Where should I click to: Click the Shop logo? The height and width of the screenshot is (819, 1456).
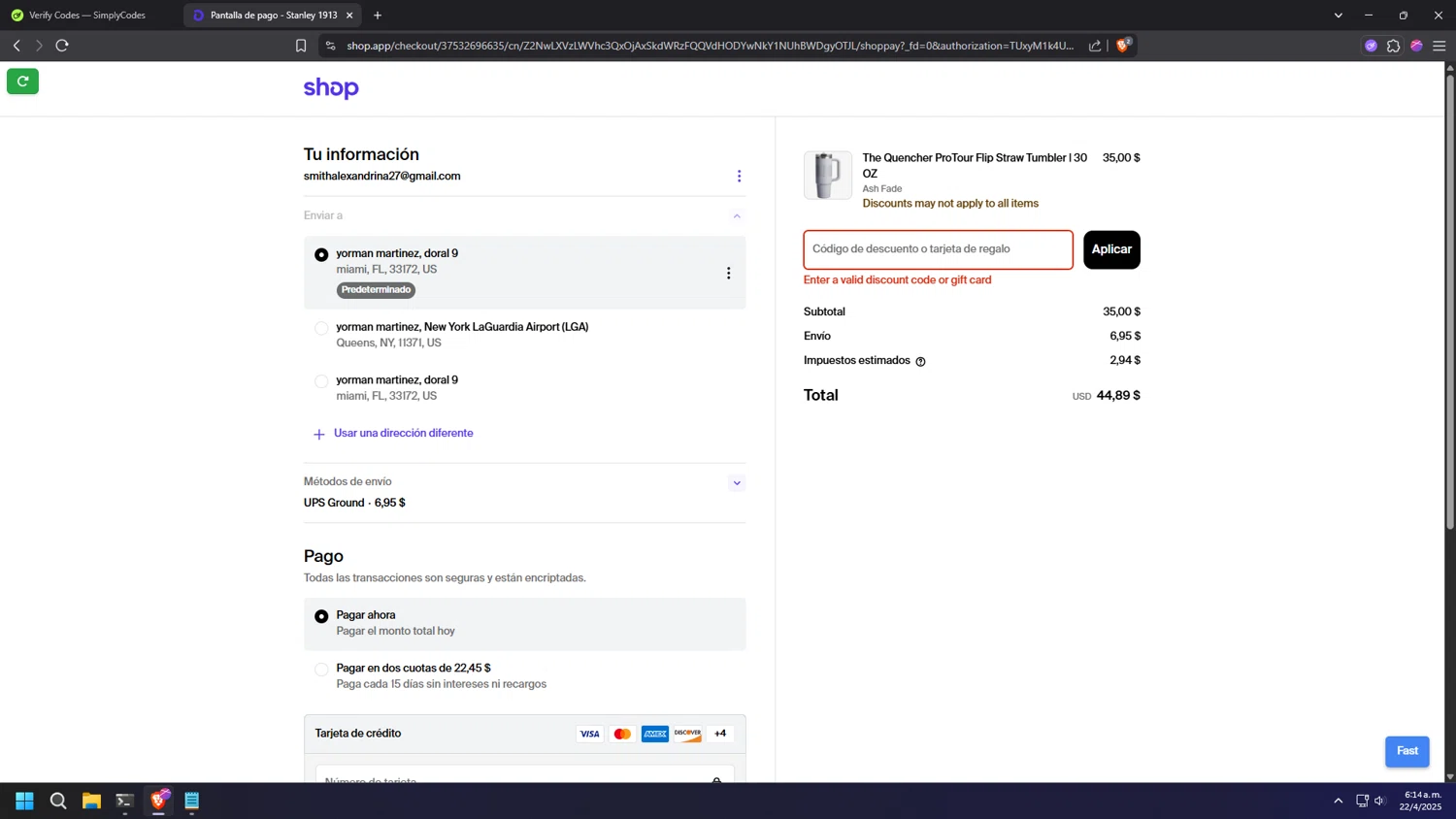pos(331,88)
